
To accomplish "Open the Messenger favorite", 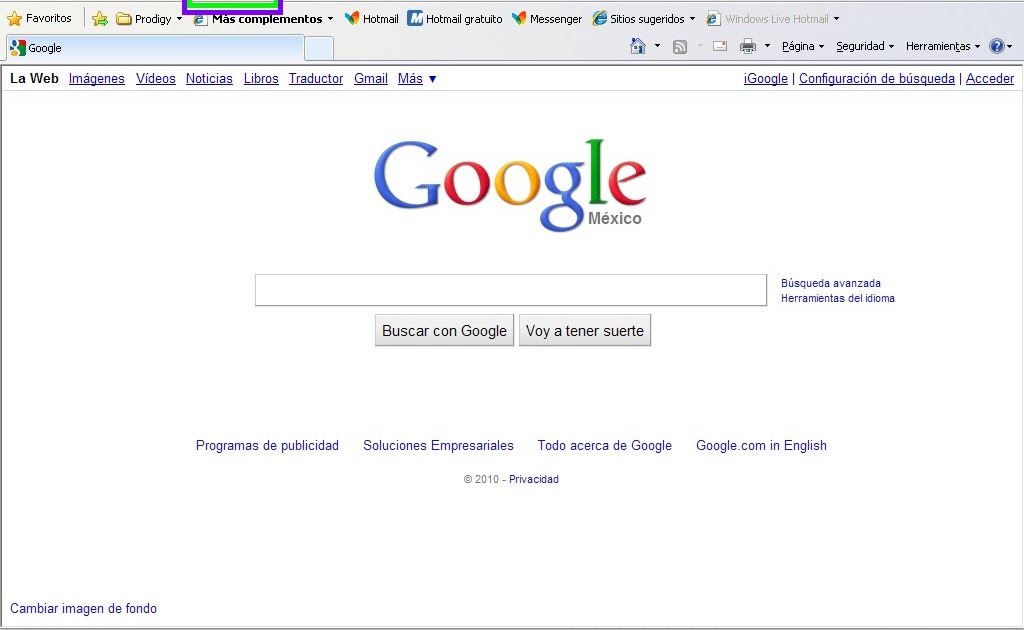I will point(547,19).
